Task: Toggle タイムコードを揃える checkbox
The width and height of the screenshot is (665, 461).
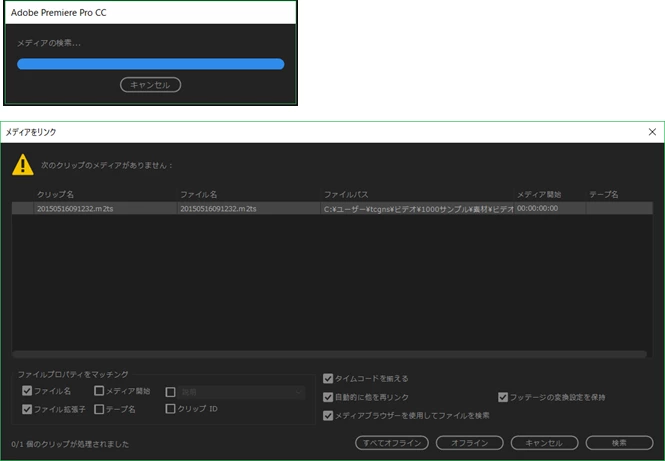Action: coord(328,378)
